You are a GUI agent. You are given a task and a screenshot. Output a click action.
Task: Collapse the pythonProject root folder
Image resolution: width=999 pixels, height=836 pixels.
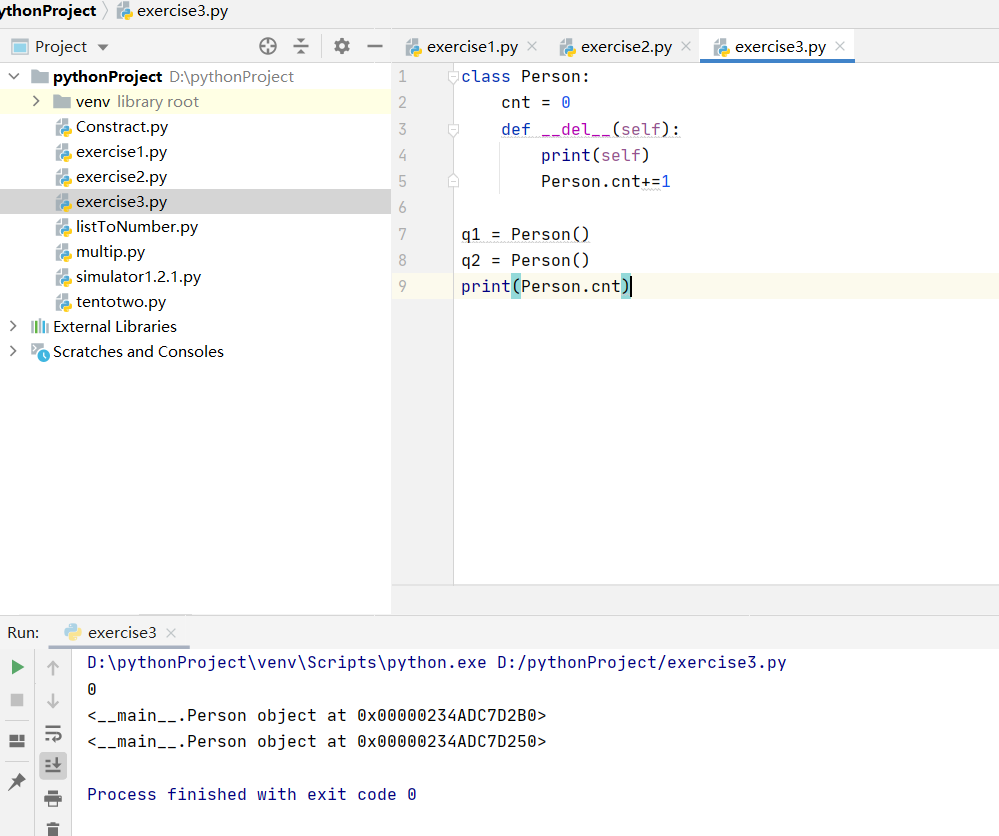(x=14, y=76)
